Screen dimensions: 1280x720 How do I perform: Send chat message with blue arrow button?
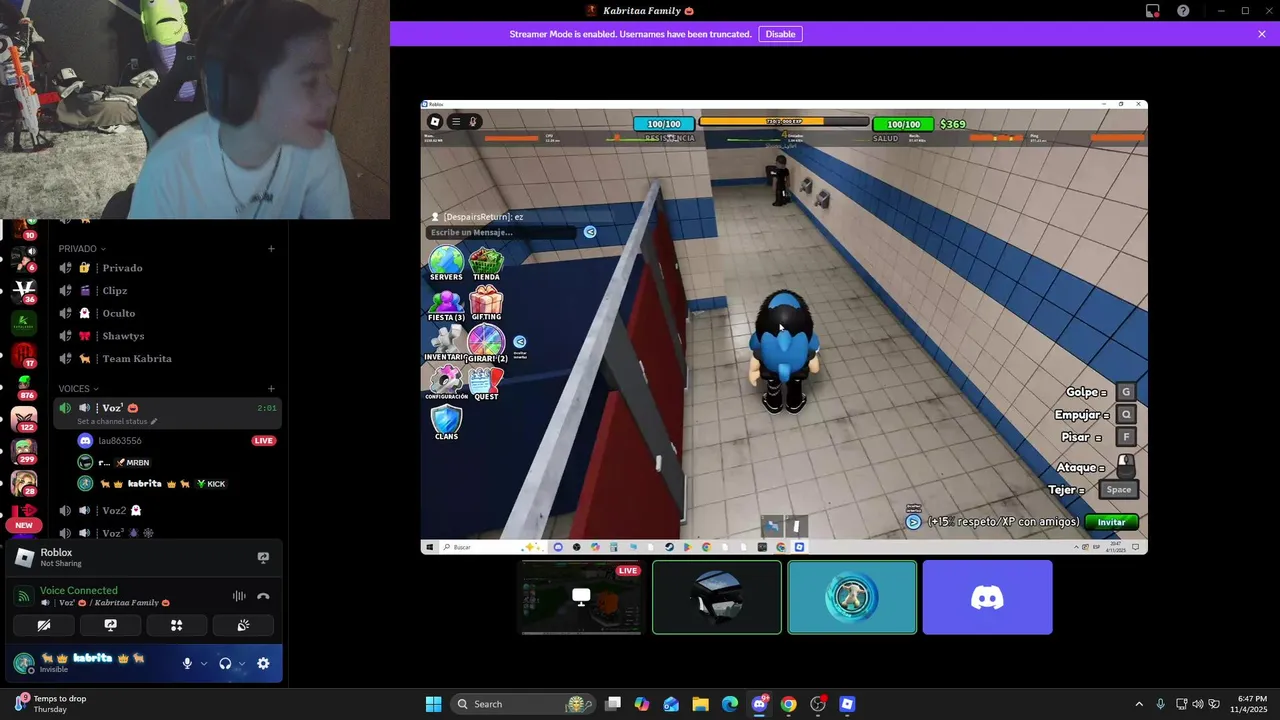590,232
